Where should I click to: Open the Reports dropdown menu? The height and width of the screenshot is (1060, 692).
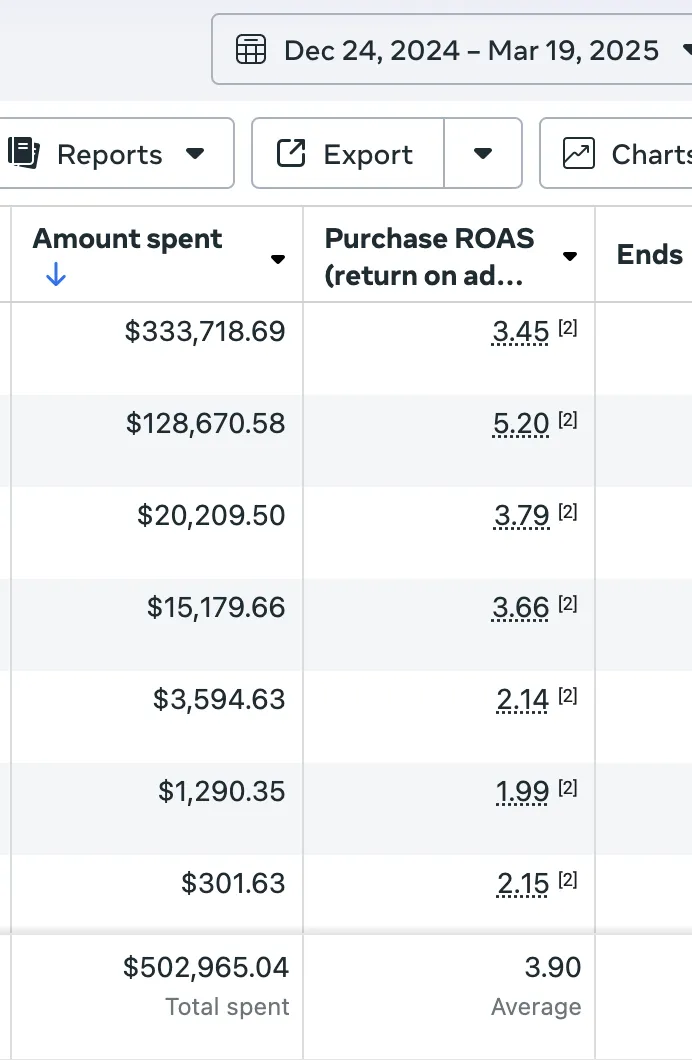pos(117,153)
